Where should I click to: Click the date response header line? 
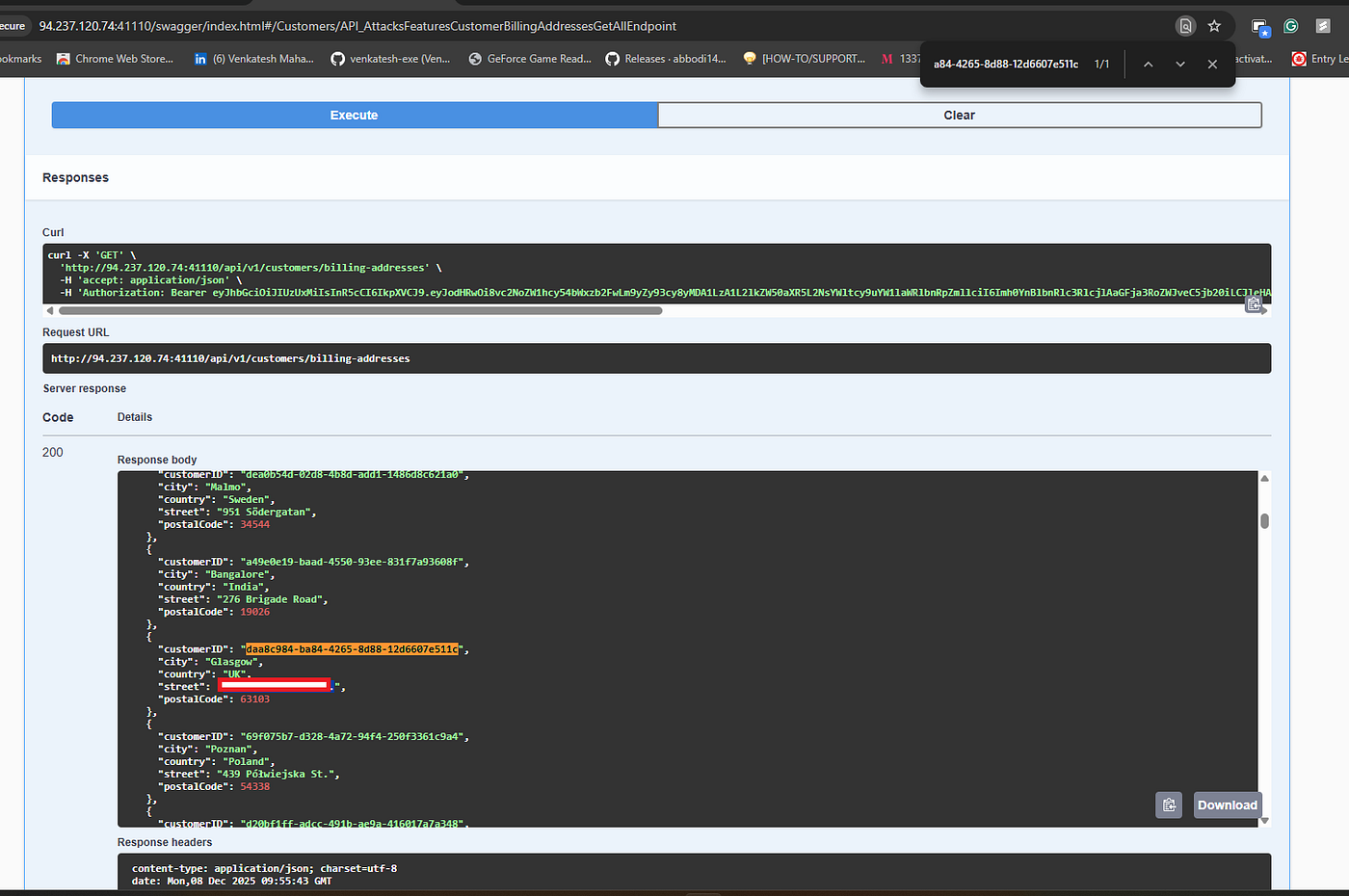(231, 881)
